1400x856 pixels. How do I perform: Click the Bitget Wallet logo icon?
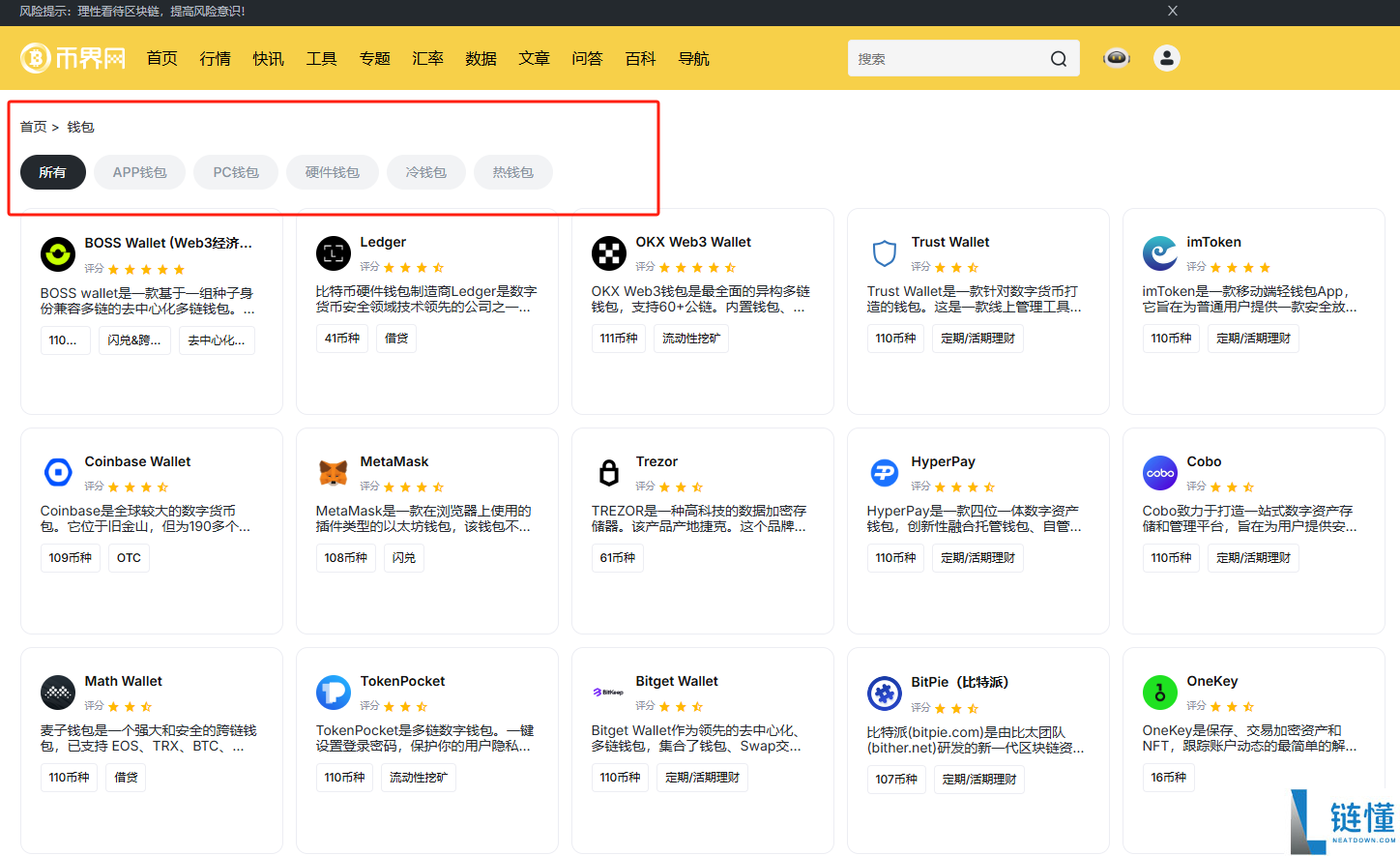(609, 693)
